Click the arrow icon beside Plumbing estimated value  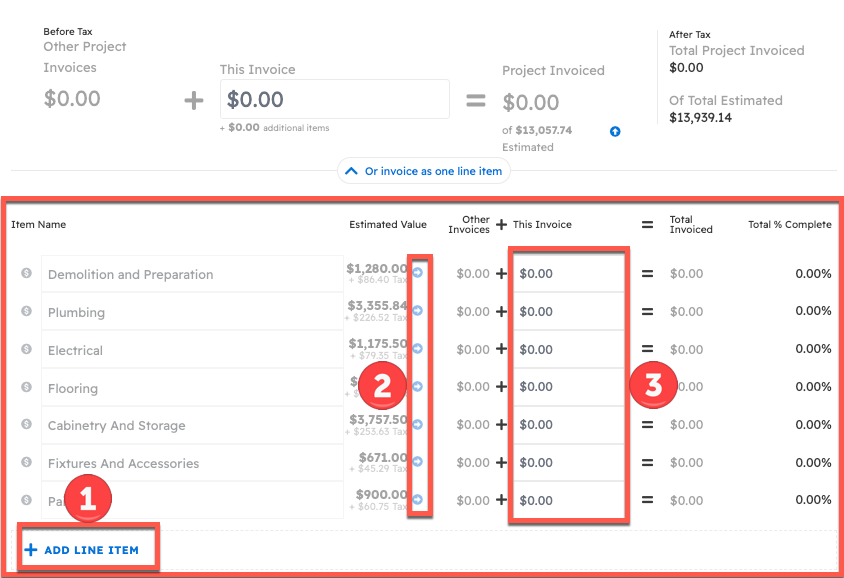(x=418, y=311)
